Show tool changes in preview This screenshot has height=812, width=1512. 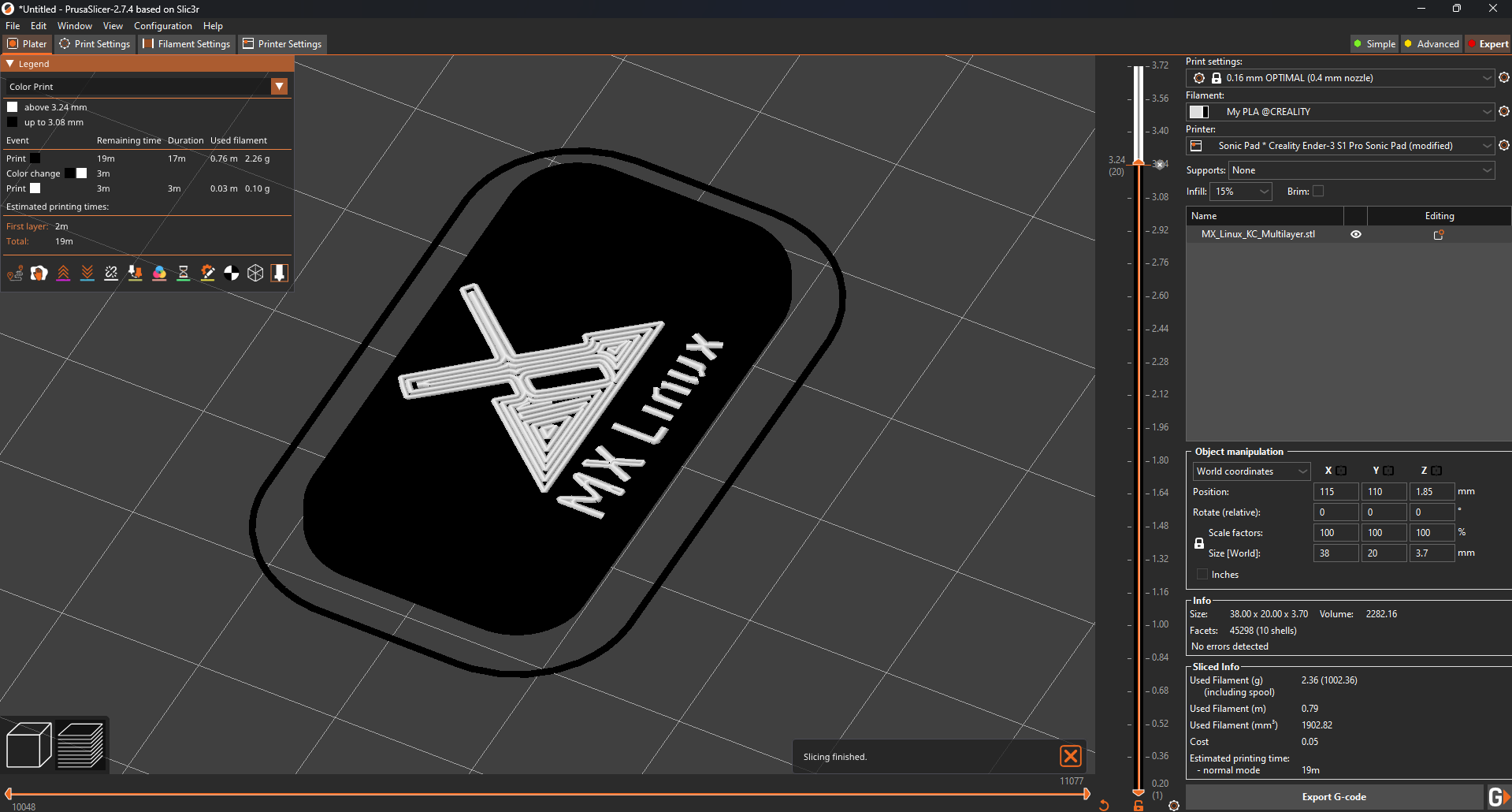(x=135, y=273)
